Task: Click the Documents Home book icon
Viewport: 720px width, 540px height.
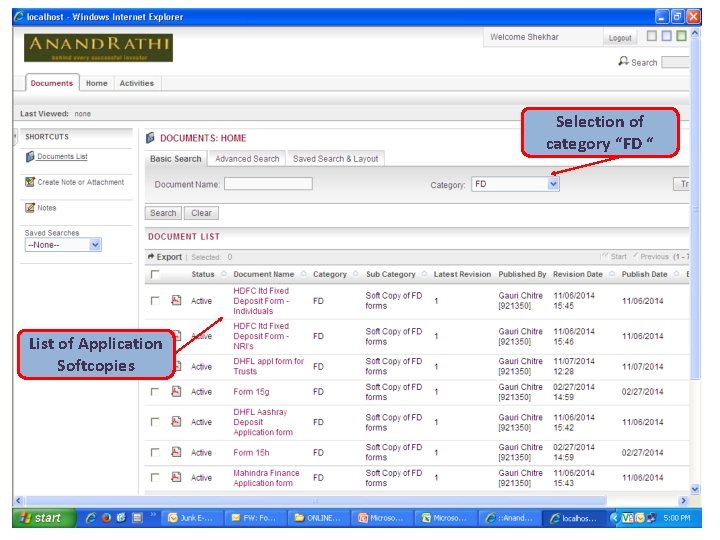Action: click(150, 138)
